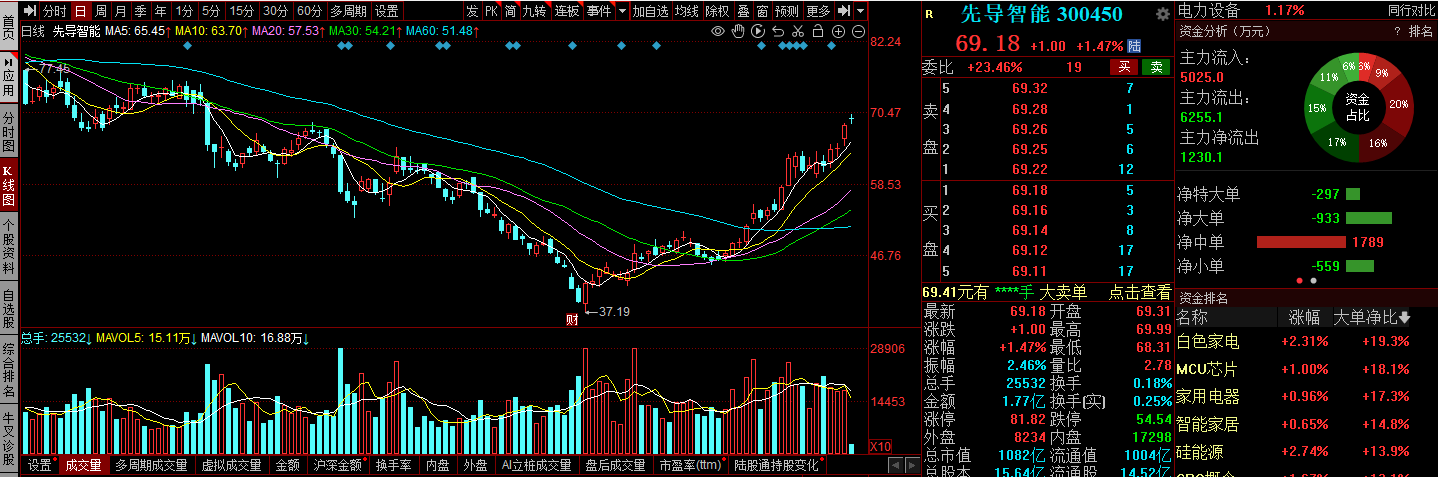
Task: Click the eye icon to show/hide chart indicators
Action: 717,32
